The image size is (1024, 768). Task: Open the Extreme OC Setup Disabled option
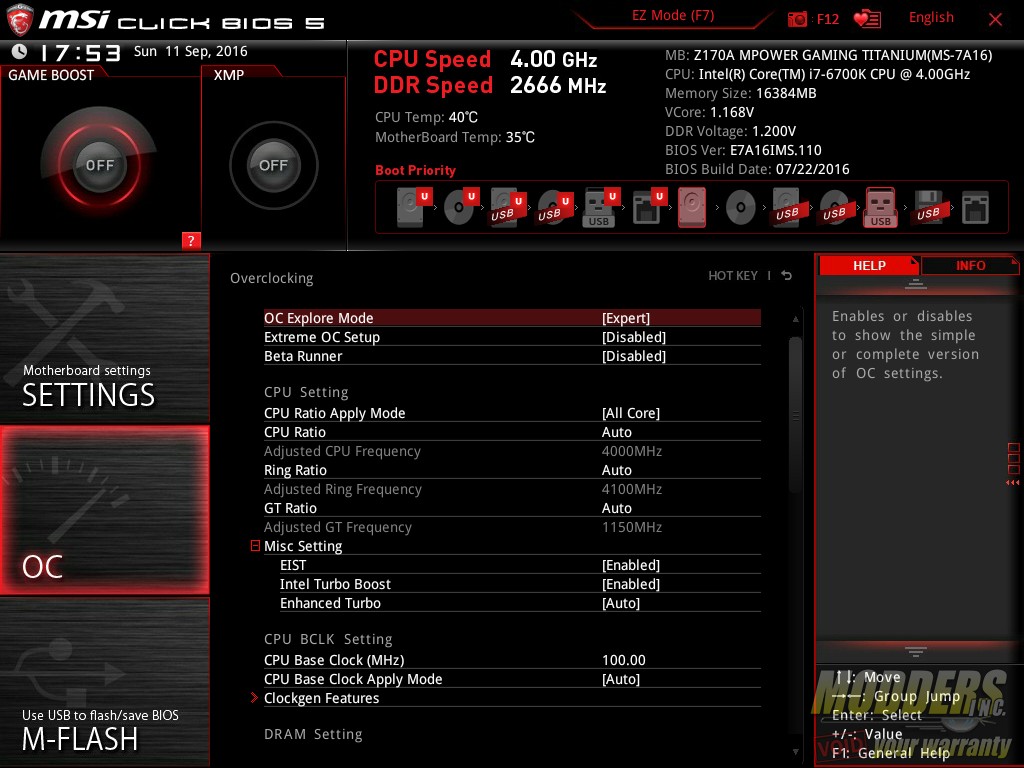click(x=512, y=337)
